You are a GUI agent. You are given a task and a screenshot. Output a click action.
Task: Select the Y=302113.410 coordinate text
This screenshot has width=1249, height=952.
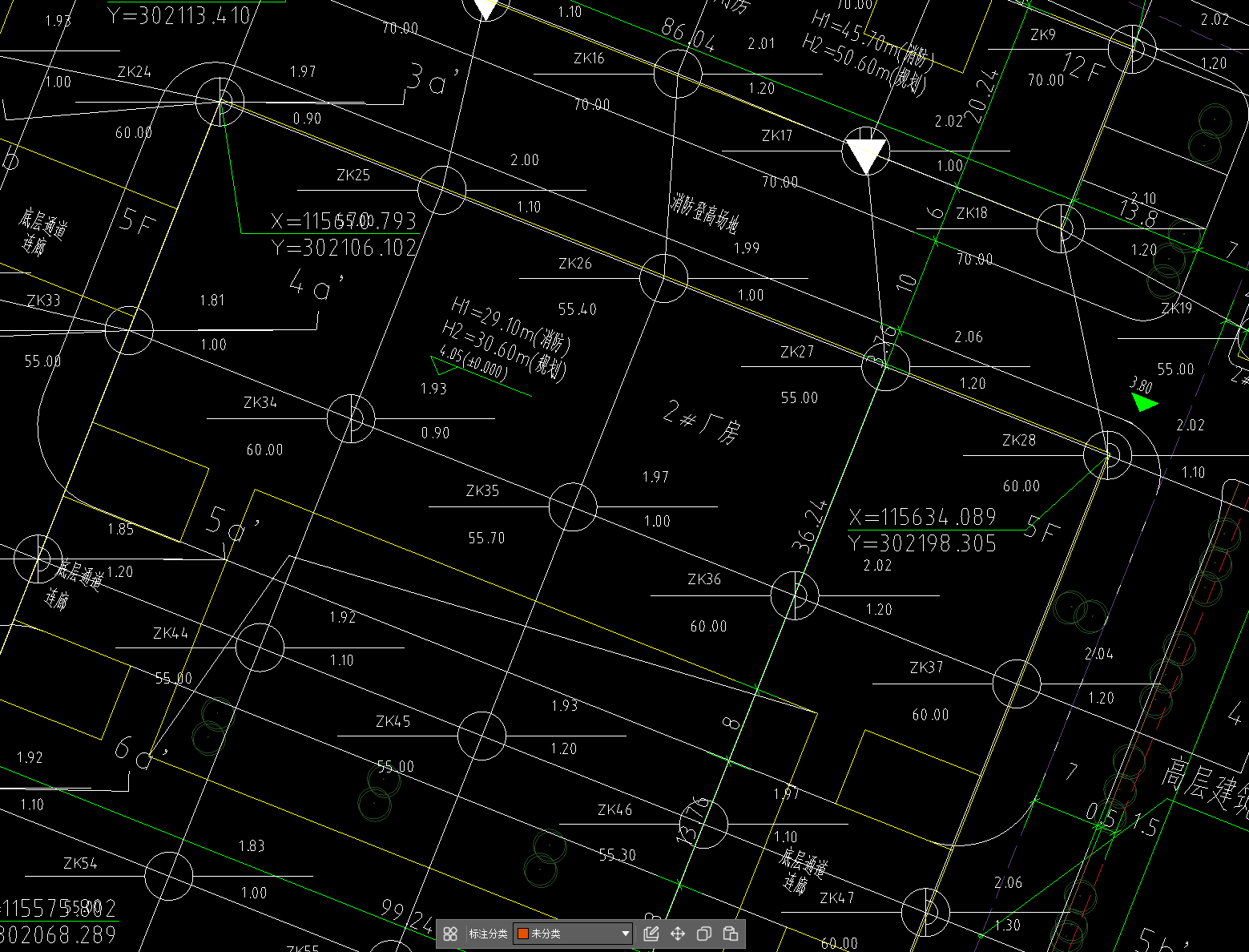click(179, 15)
